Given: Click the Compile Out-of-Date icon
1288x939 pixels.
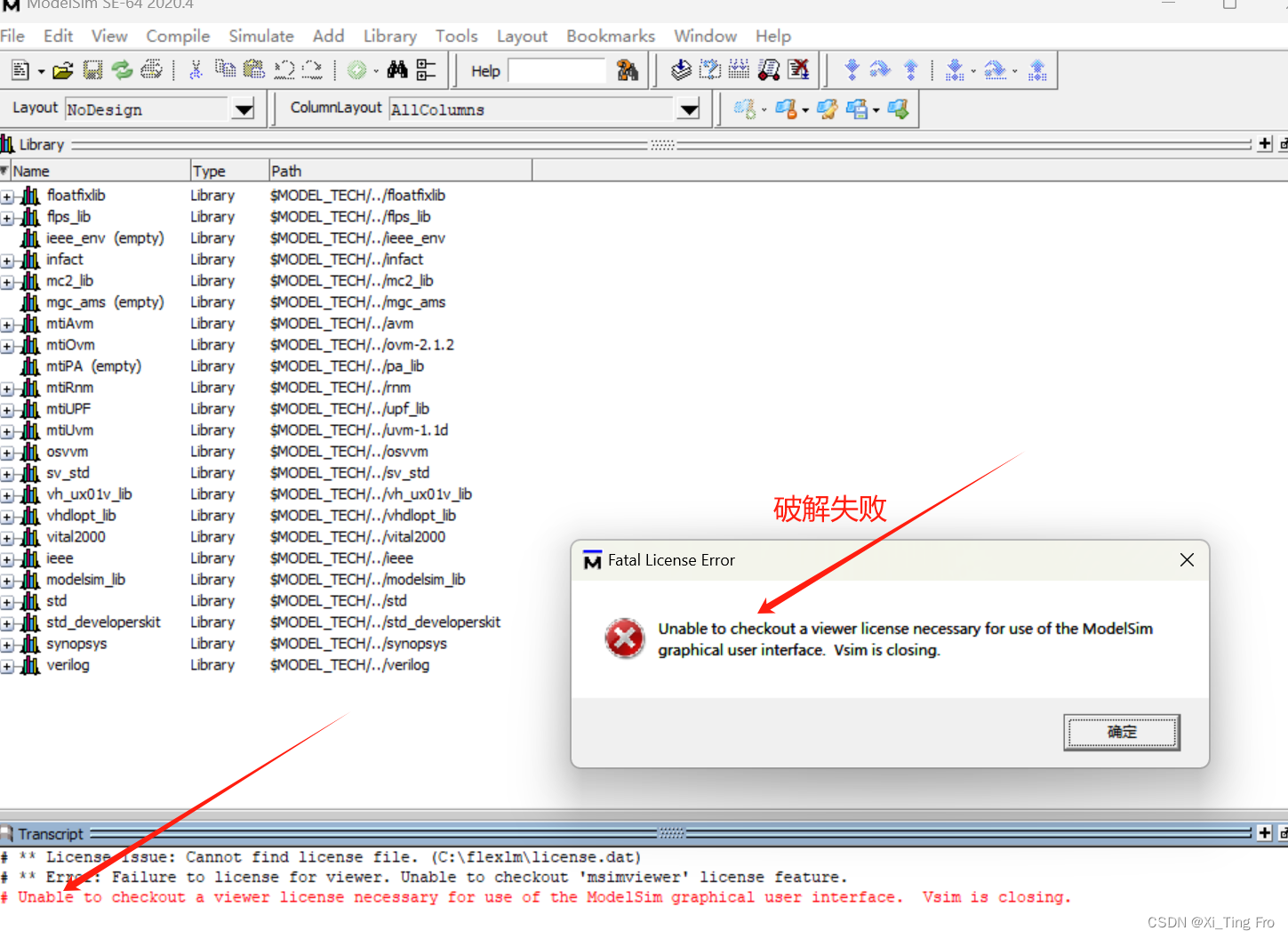Looking at the screenshot, I should (710, 70).
